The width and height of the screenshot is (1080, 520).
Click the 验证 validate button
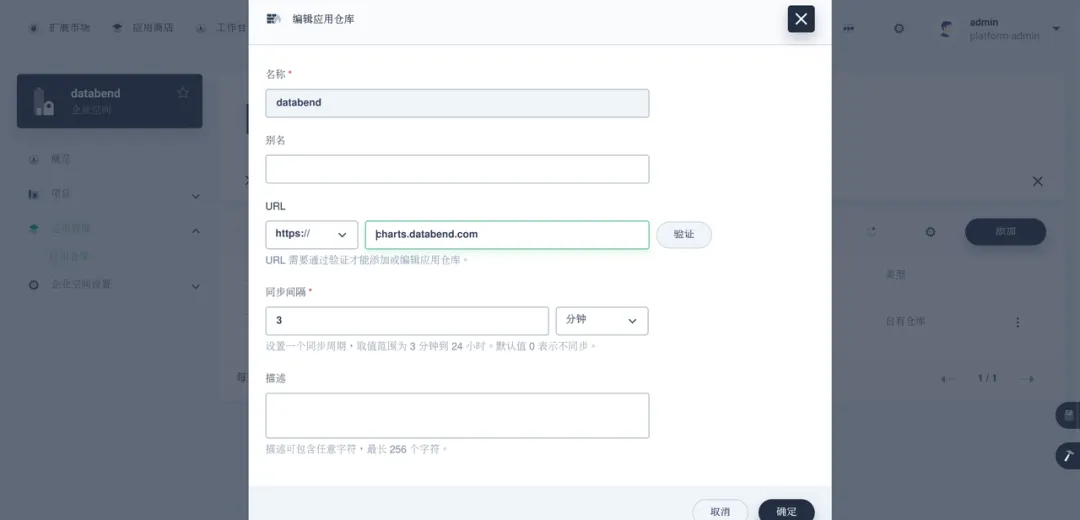point(683,234)
